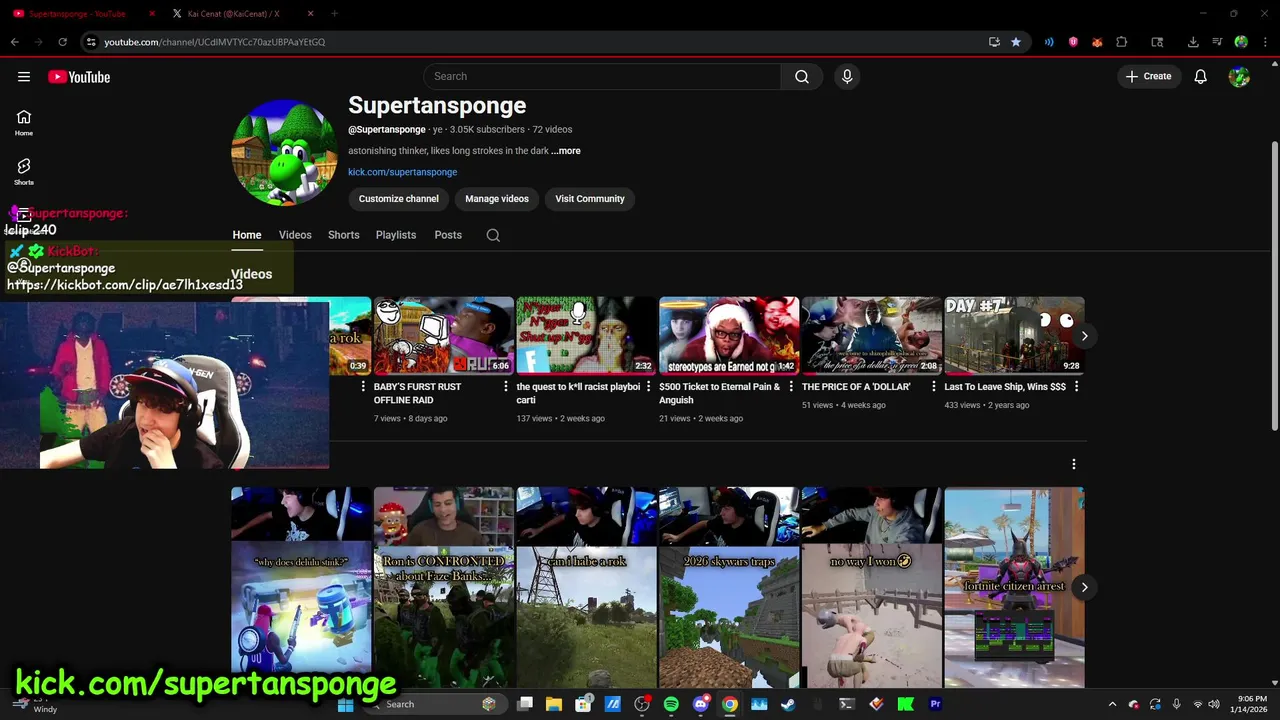This screenshot has height=720, width=1280.
Task: Click the YouTube search input field
Action: [x=602, y=77]
